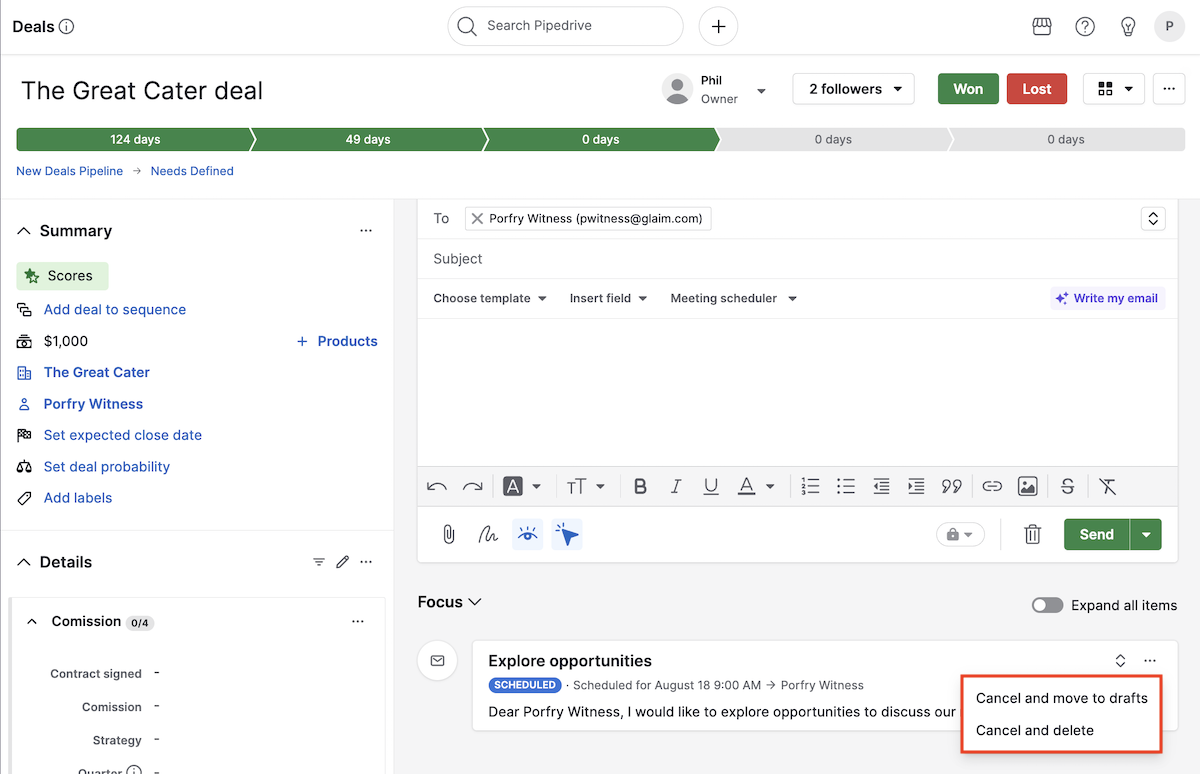Insert a hyperlink
Viewport: 1200px width, 774px height.
992,487
